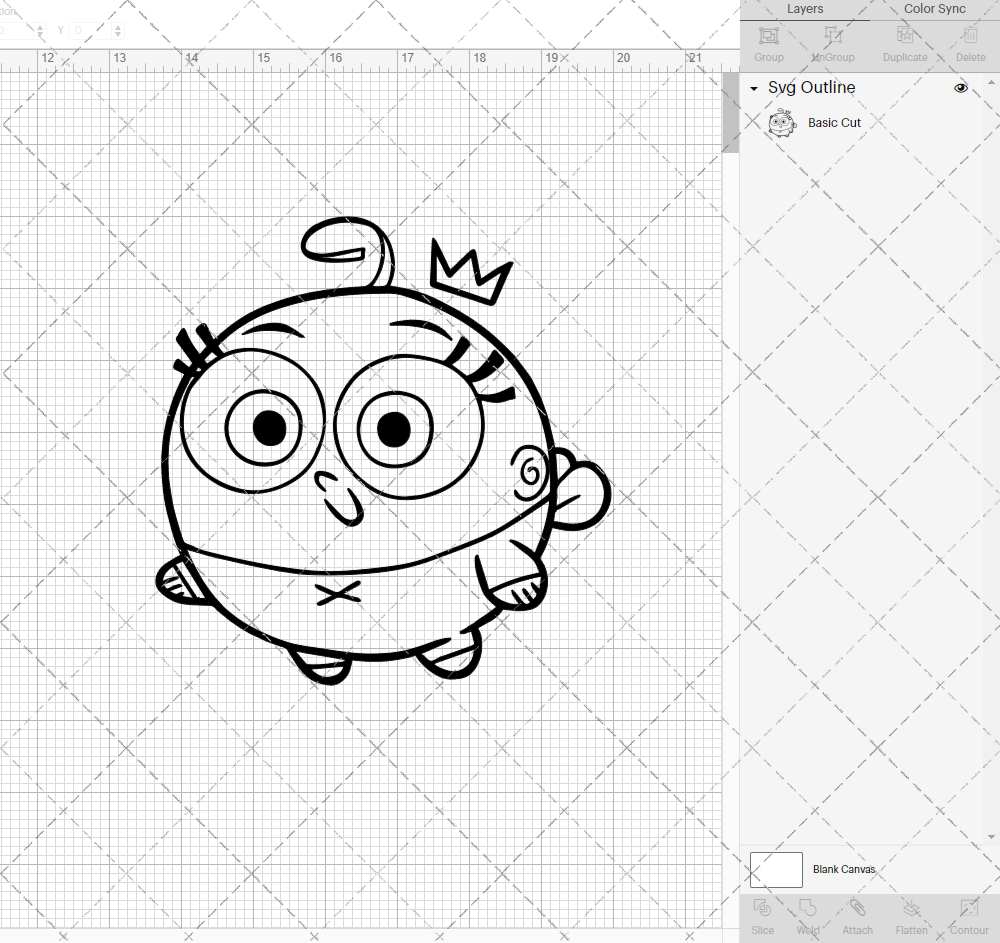
Task: Collapse the Svg Outline layer group
Action: [x=754, y=89]
